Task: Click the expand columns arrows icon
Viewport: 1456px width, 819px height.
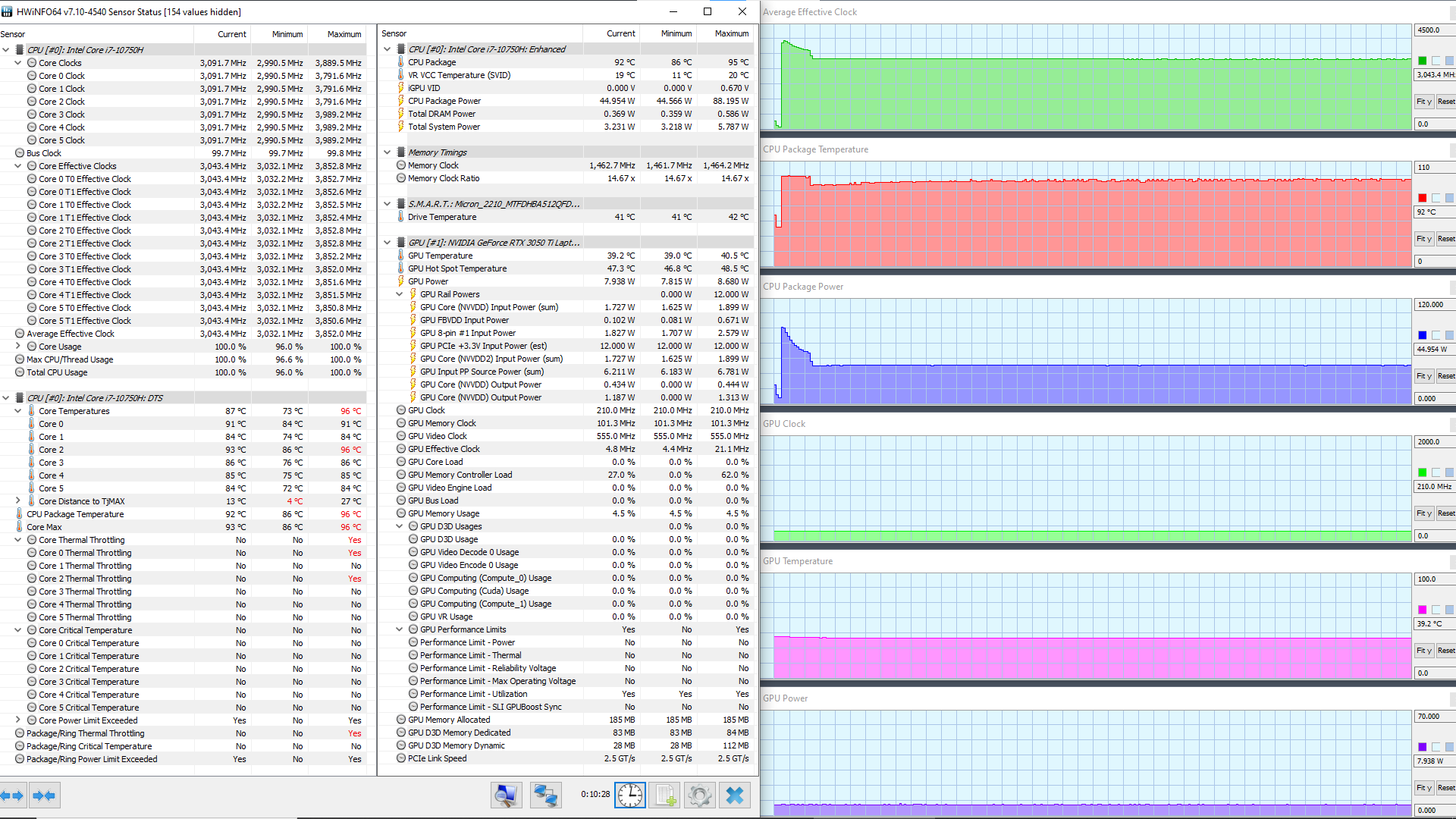Action: (12, 795)
